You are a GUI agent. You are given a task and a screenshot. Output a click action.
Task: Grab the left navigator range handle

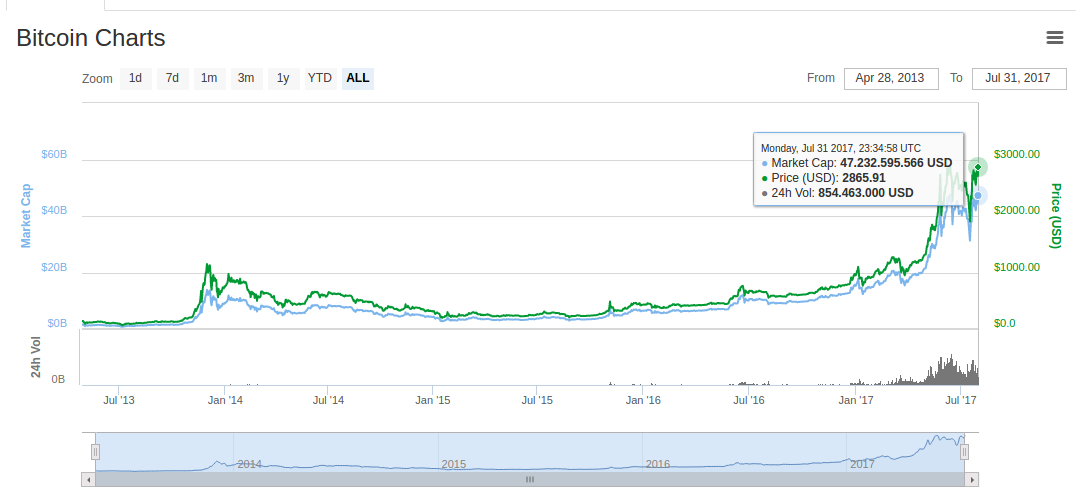coord(96,452)
